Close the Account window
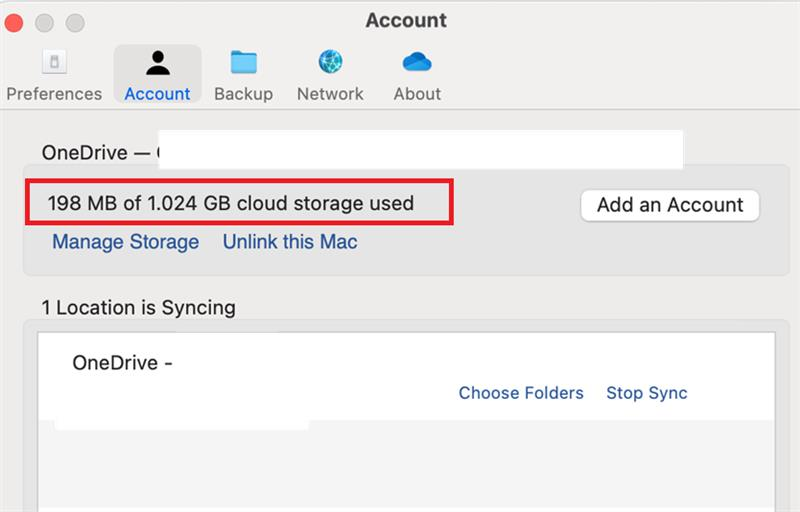800x512 pixels. click(14, 22)
